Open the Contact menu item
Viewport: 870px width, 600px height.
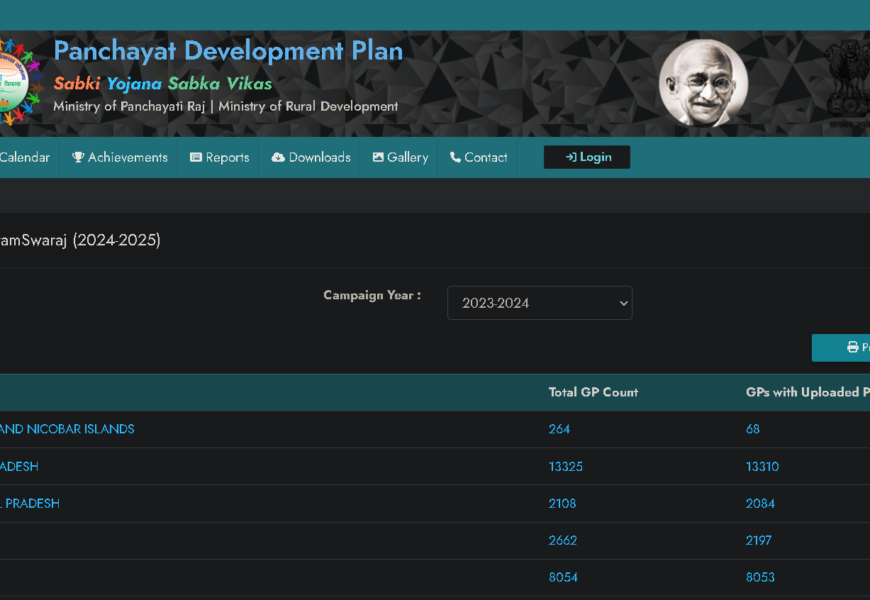[478, 158]
